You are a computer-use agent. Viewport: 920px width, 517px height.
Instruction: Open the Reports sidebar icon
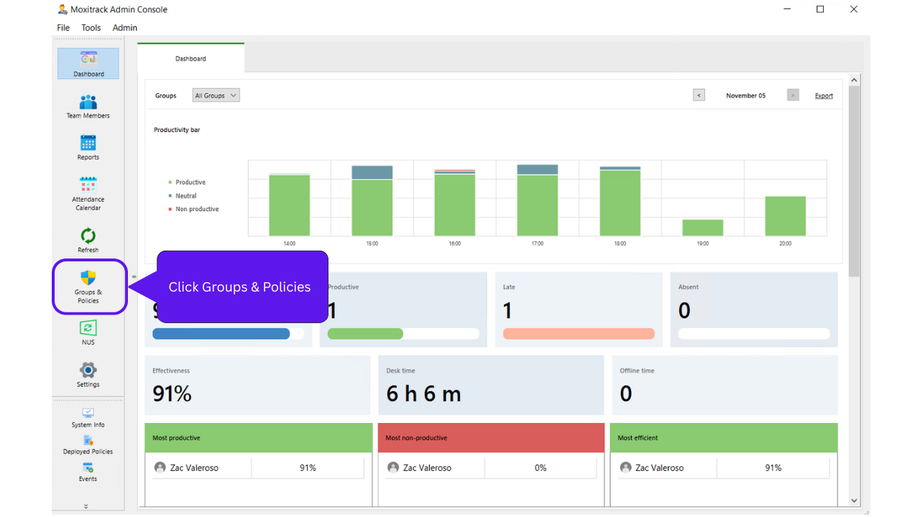click(x=88, y=147)
